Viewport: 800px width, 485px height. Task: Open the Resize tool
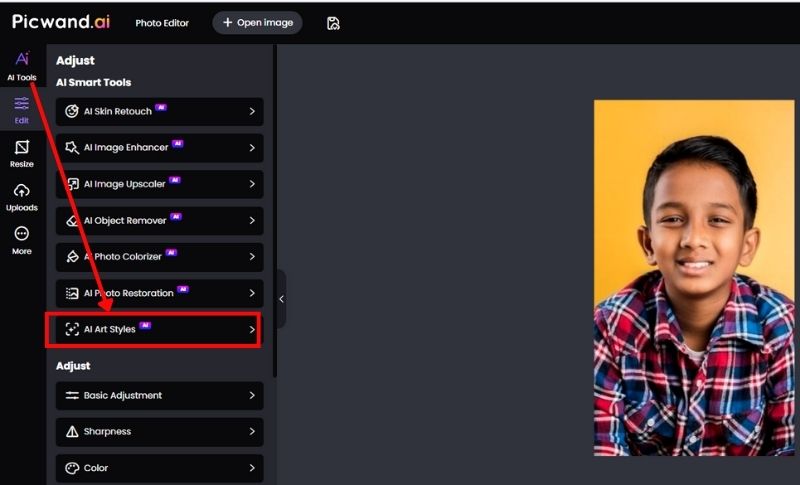pyautogui.click(x=21, y=153)
